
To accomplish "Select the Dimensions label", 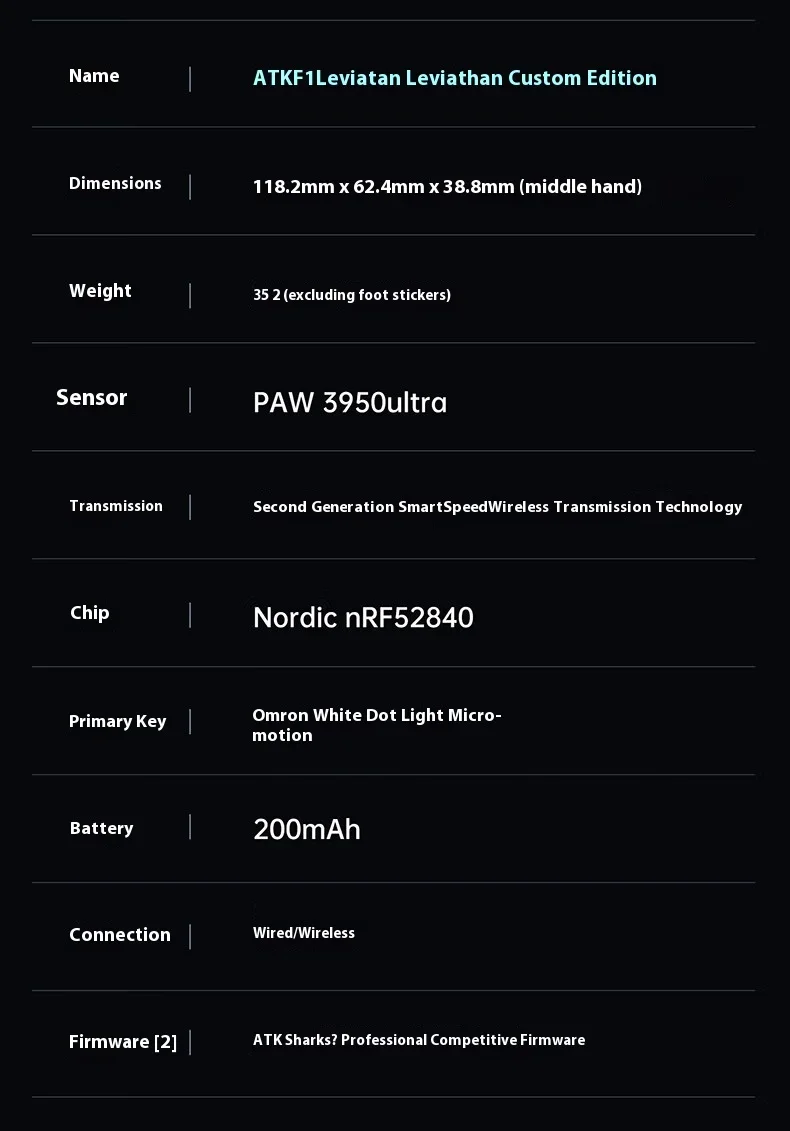I will pyautogui.click(x=115, y=183).
